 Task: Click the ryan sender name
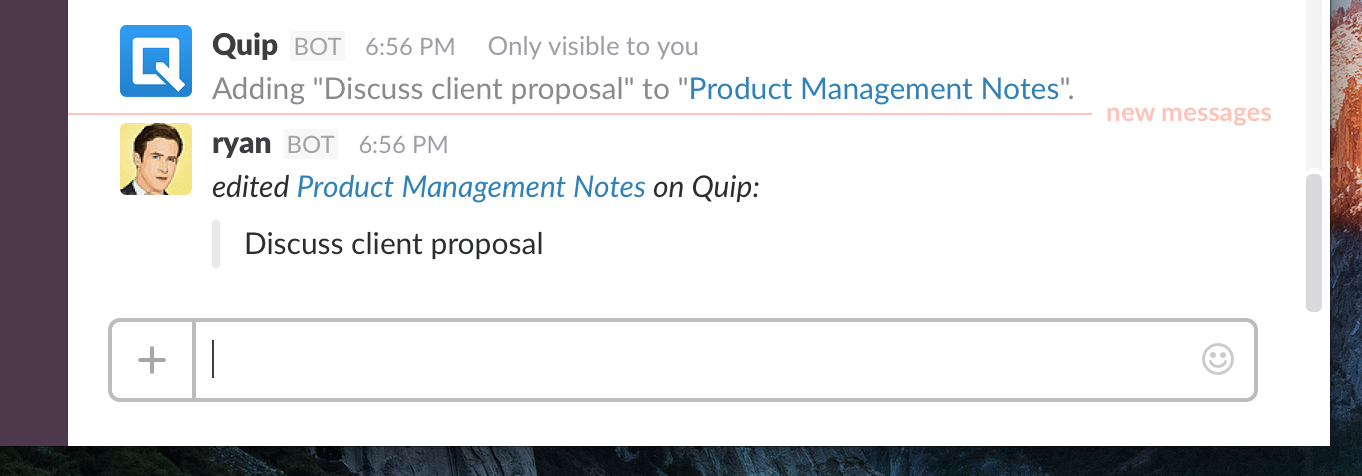(241, 143)
